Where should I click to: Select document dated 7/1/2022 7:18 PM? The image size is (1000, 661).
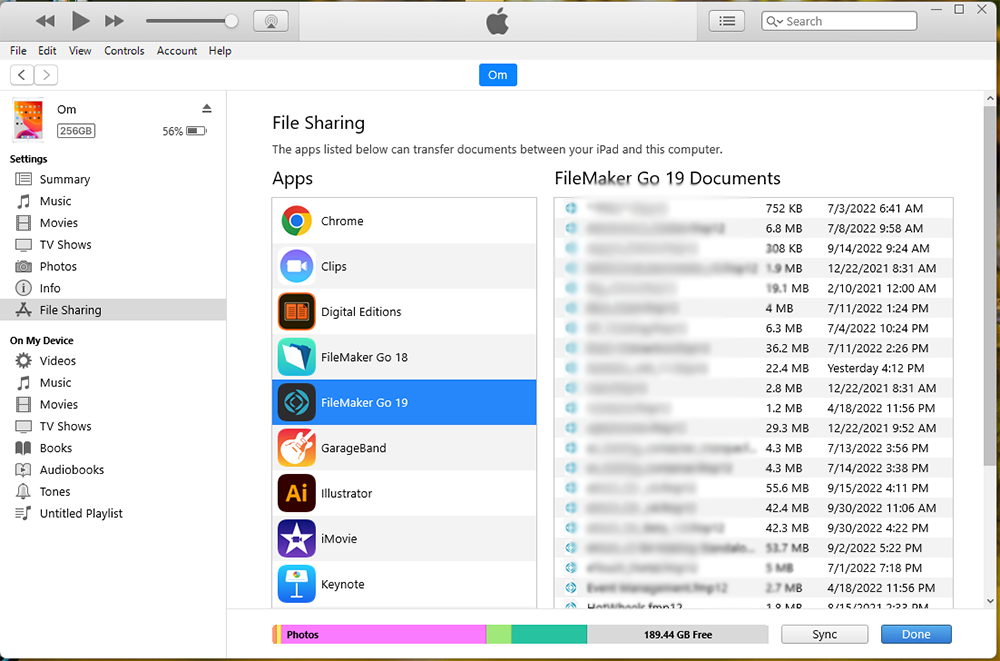click(x=754, y=568)
